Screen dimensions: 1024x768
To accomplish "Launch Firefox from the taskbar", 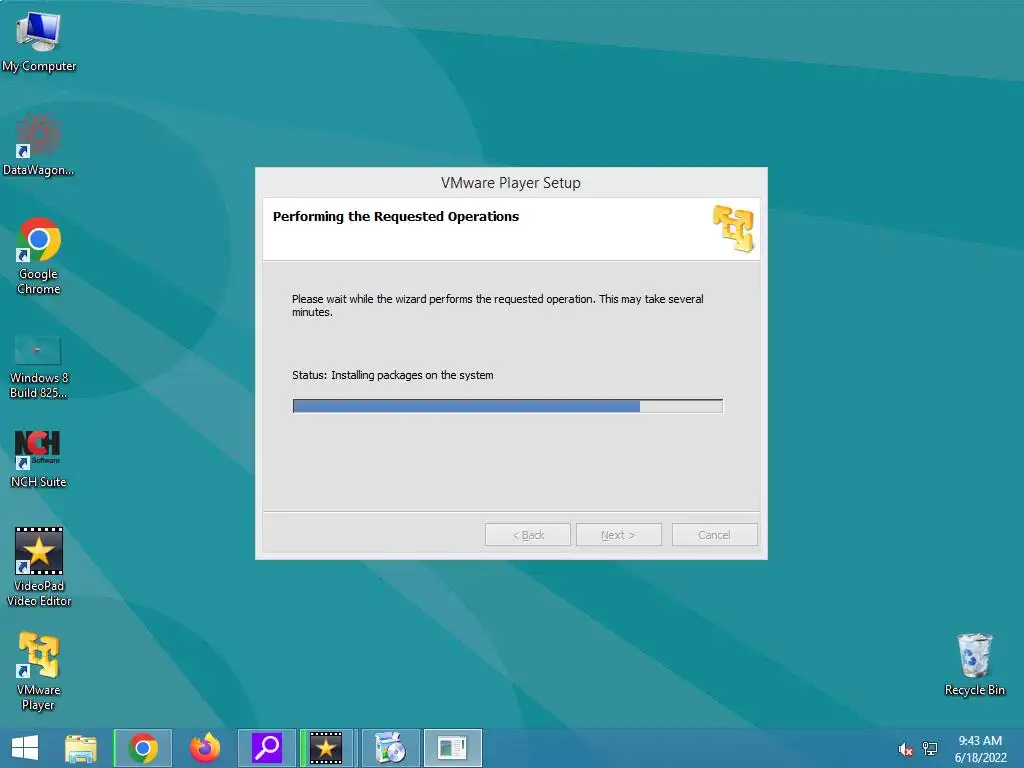I will (205, 748).
